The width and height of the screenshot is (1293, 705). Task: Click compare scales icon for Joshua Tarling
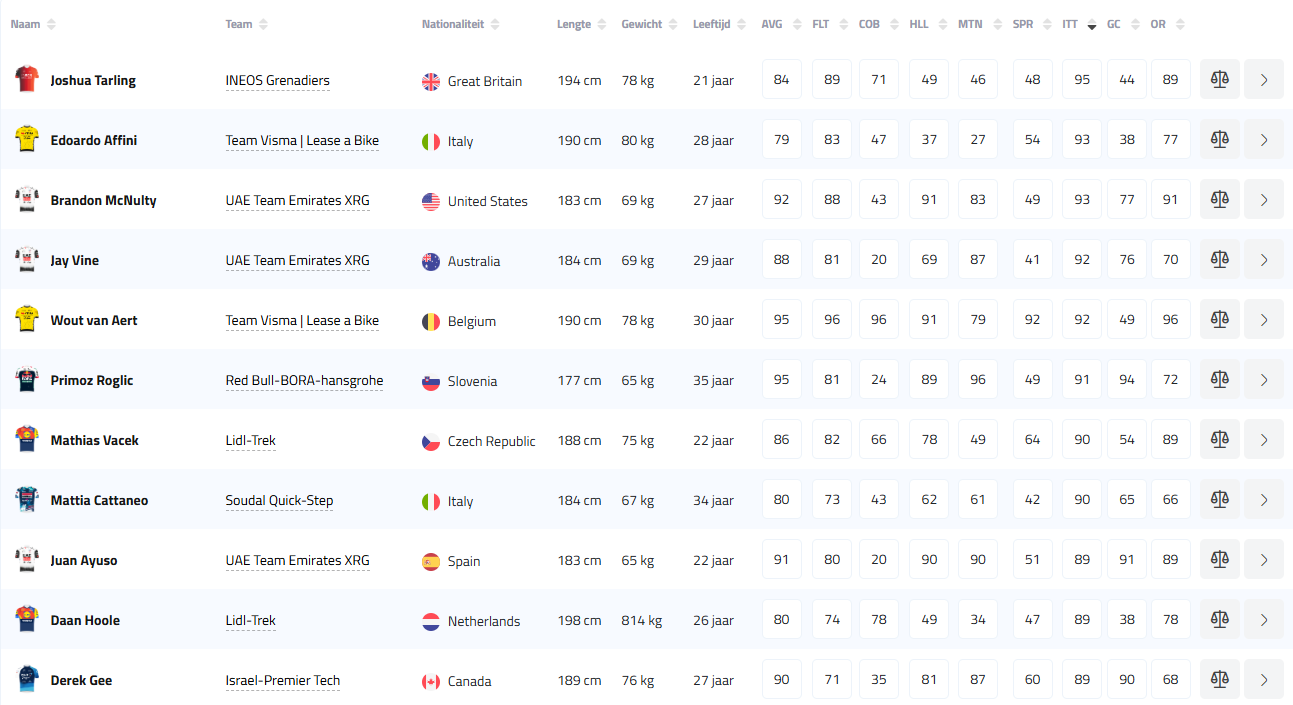pyautogui.click(x=1219, y=80)
